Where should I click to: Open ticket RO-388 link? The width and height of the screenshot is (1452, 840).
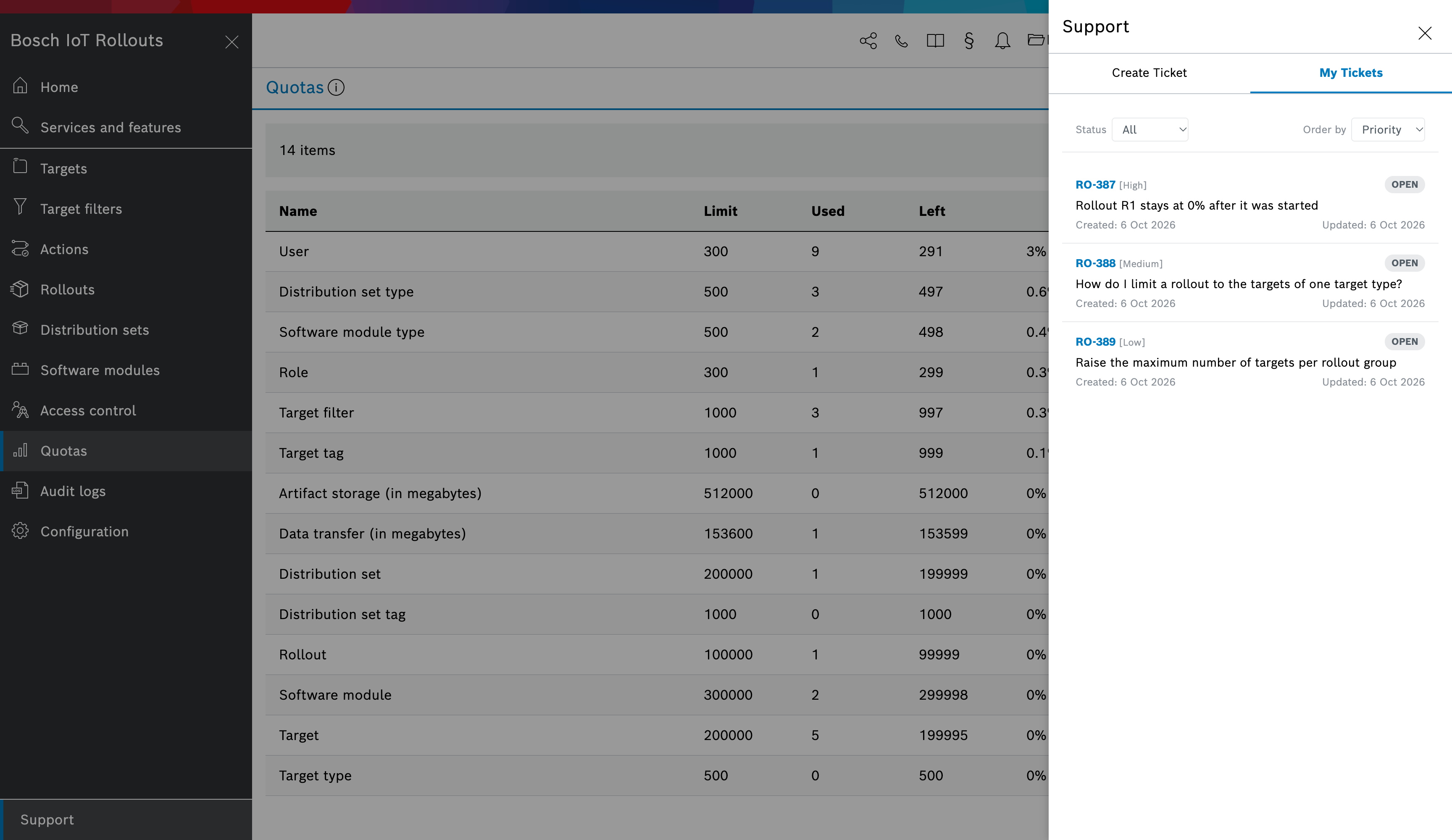point(1095,263)
